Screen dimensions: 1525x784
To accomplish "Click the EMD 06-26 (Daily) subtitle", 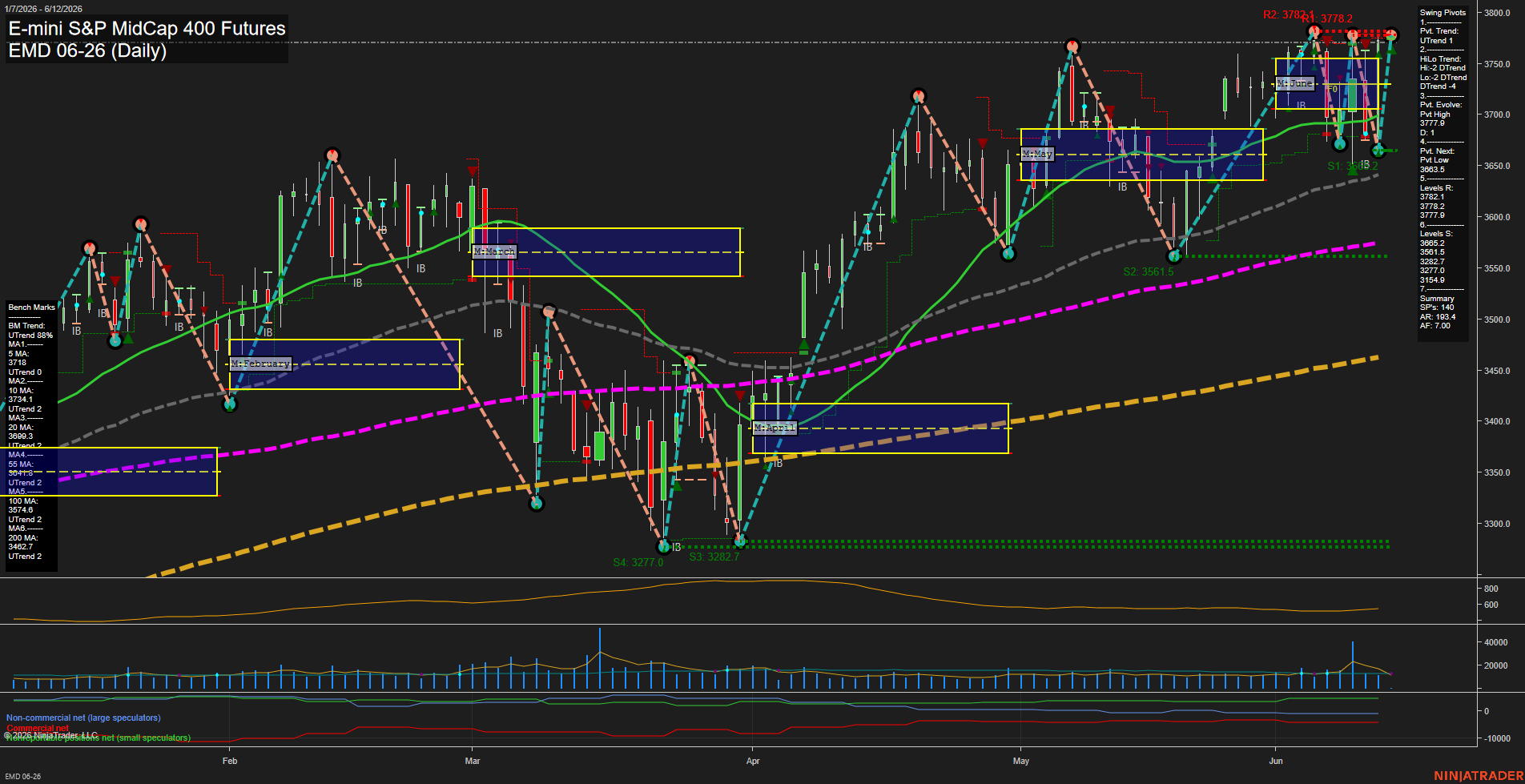I will (87, 50).
